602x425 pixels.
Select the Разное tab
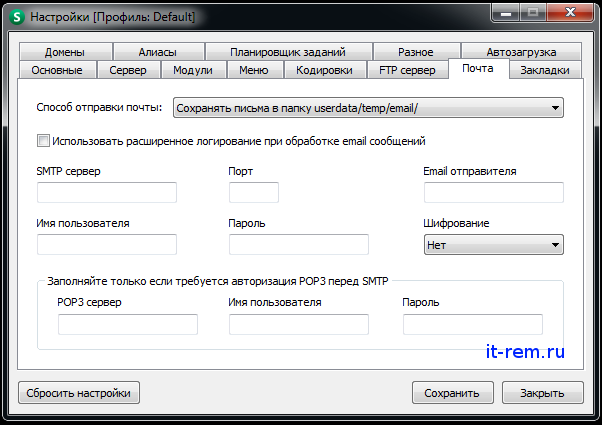point(416,52)
